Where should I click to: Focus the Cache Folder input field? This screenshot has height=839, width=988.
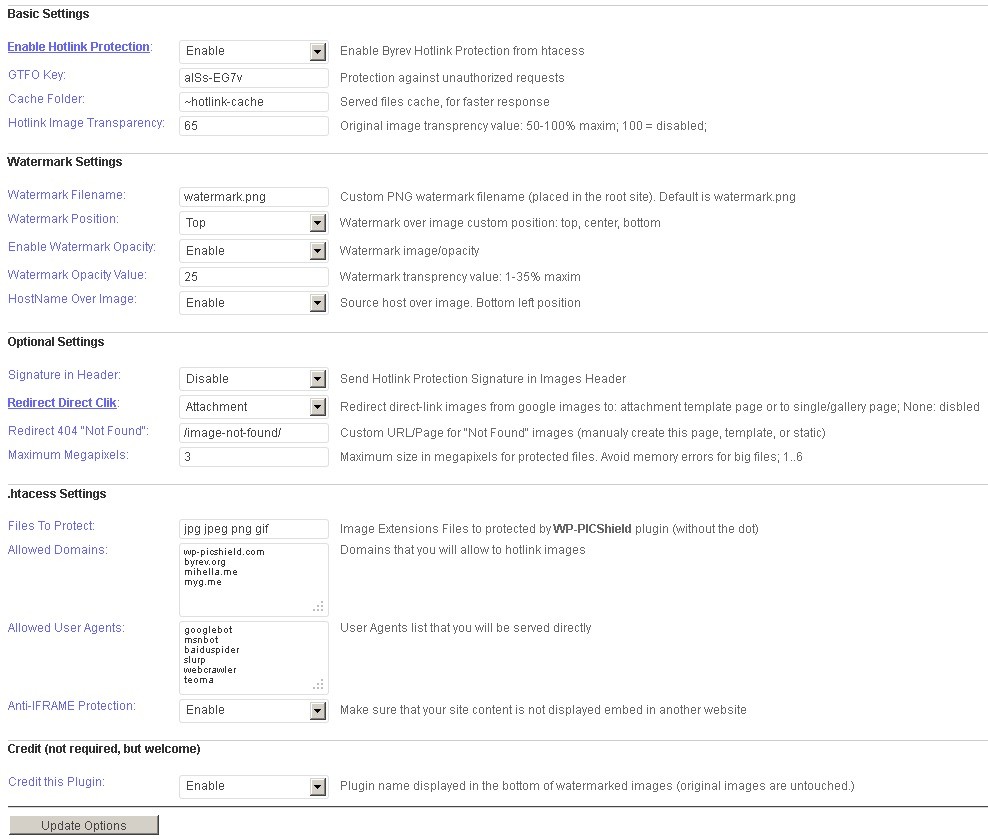(x=253, y=101)
